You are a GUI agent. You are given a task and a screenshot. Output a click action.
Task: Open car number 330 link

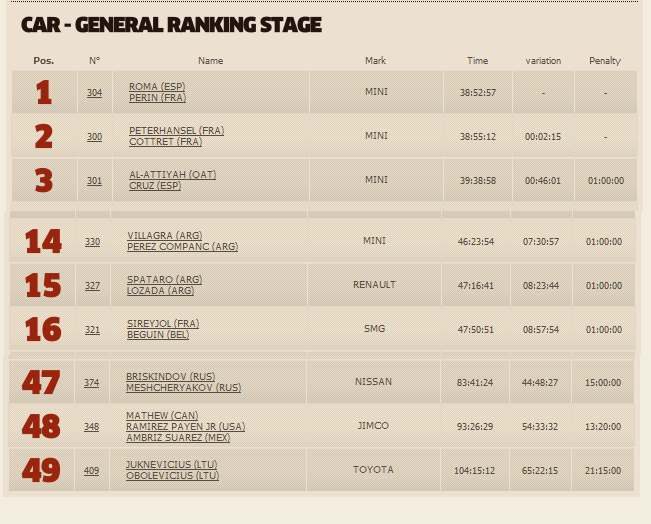point(92,242)
